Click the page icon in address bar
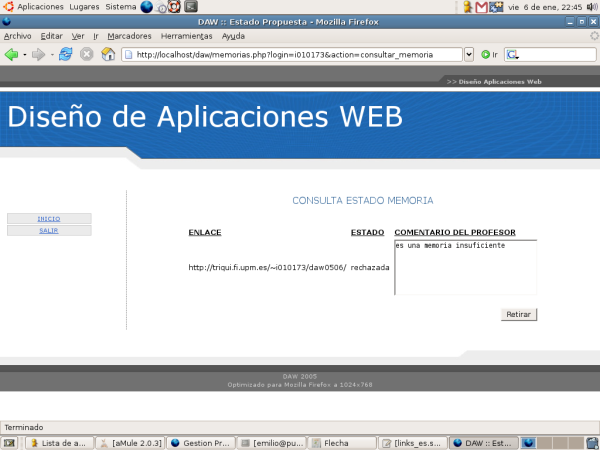The height and width of the screenshot is (450, 600). [x=129, y=55]
